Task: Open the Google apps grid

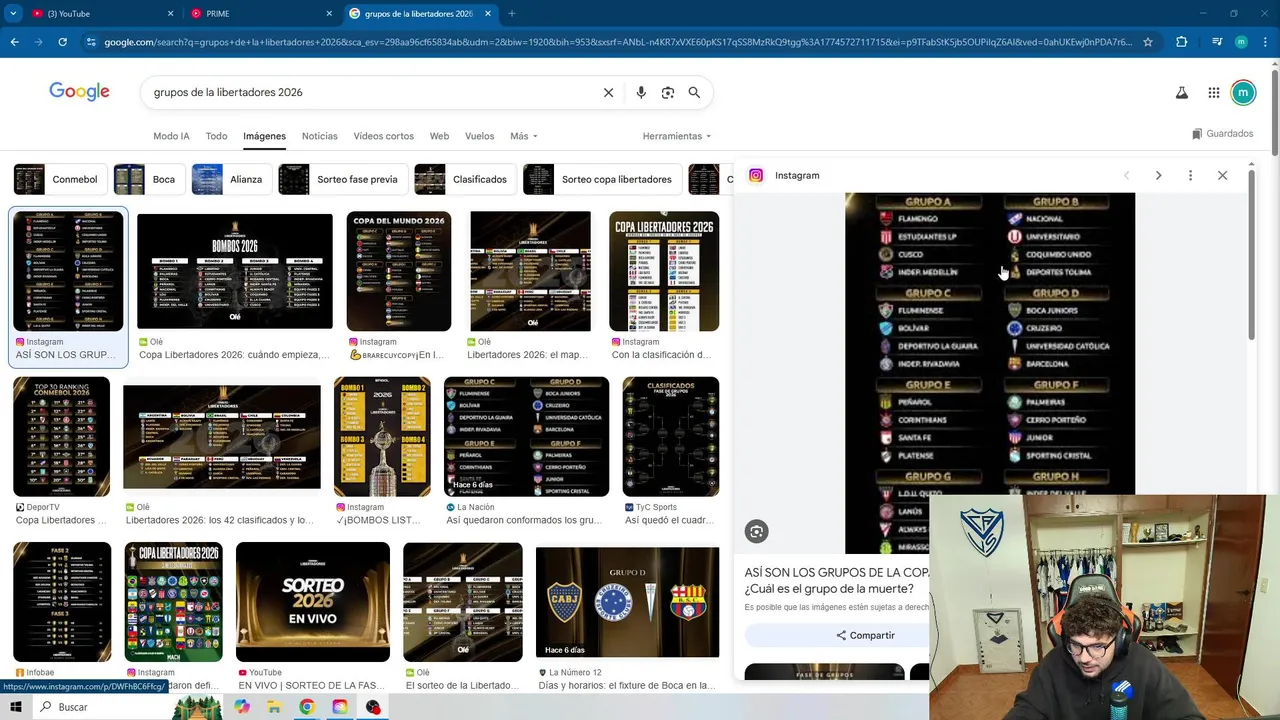Action: click(1213, 93)
